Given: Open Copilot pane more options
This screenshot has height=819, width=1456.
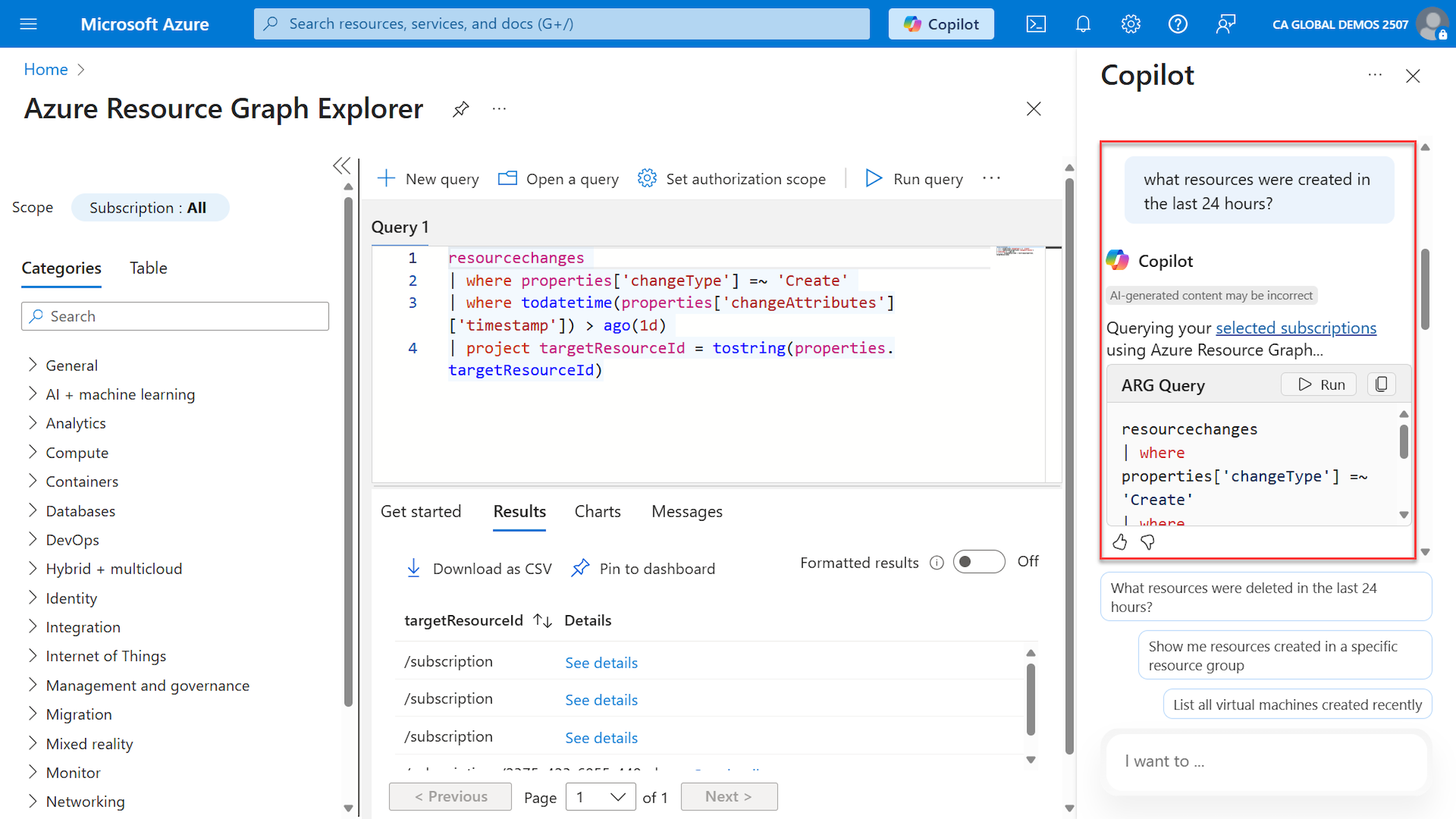Looking at the screenshot, I should 1374,75.
